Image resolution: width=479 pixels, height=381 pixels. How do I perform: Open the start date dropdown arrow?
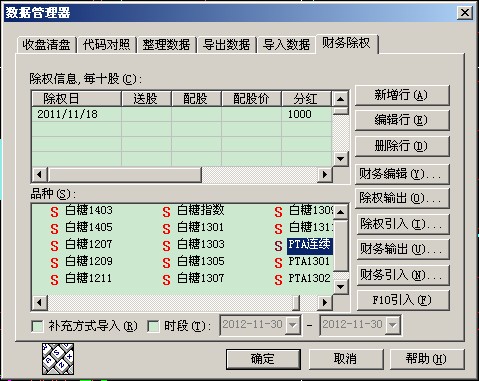coord(293,325)
